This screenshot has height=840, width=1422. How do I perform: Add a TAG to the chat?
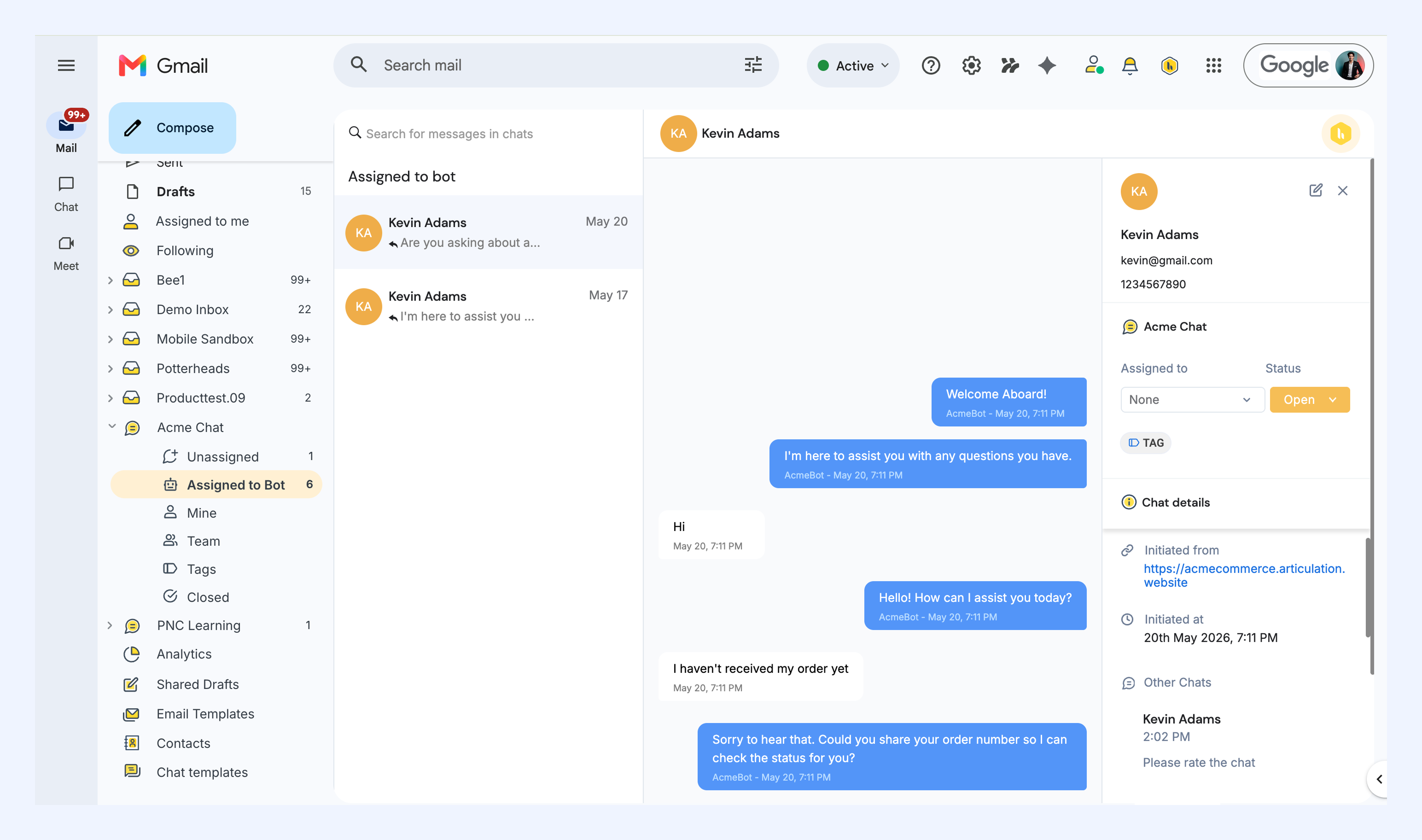[1145, 443]
